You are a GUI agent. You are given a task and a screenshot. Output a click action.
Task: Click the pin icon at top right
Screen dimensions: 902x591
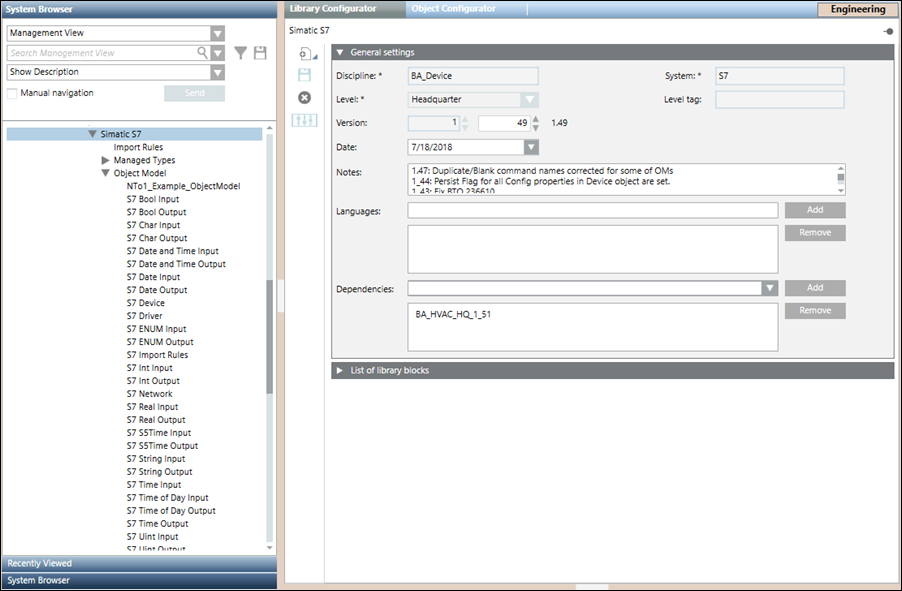[x=888, y=31]
